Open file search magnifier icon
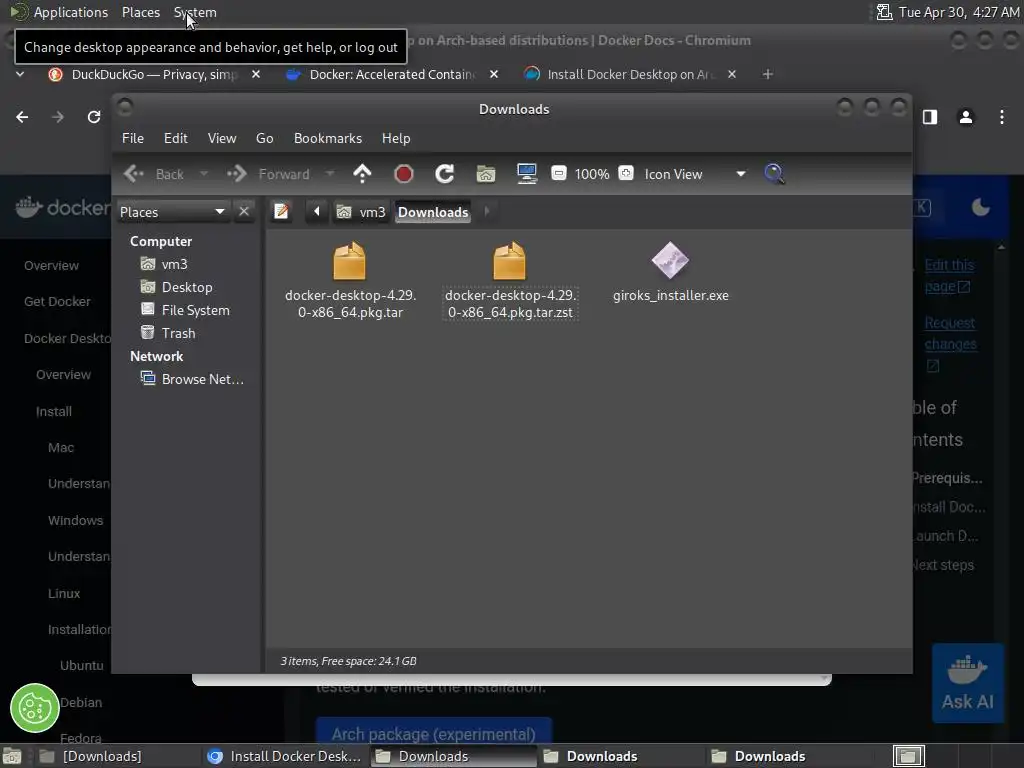Image resolution: width=1024 pixels, height=768 pixels. click(774, 174)
